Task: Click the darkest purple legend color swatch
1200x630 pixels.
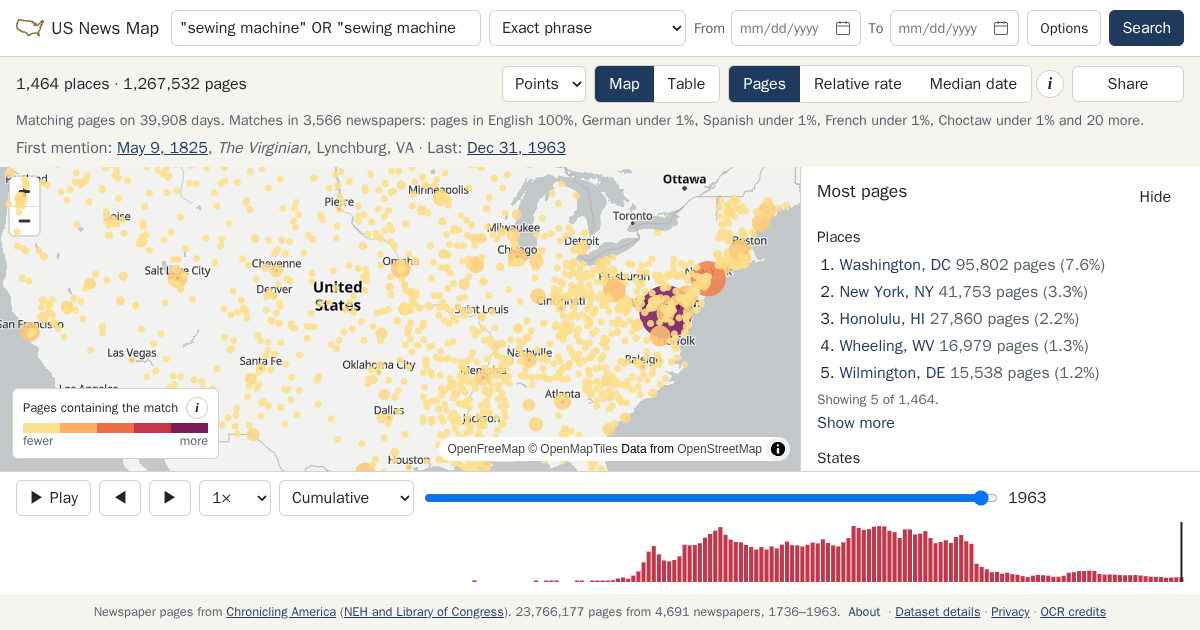Action: tap(189, 428)
